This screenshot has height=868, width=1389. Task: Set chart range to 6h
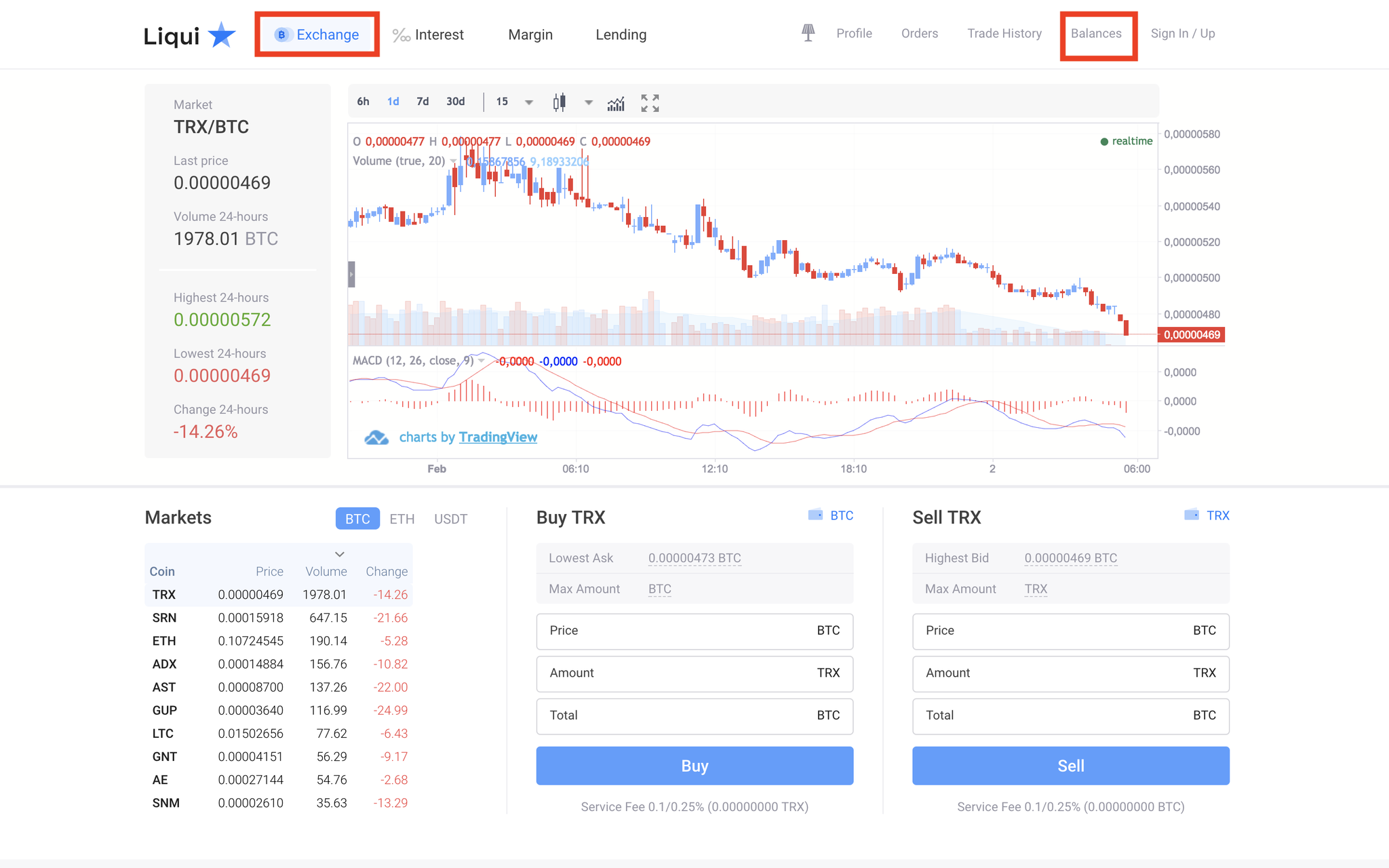click(x=363, y=102)
